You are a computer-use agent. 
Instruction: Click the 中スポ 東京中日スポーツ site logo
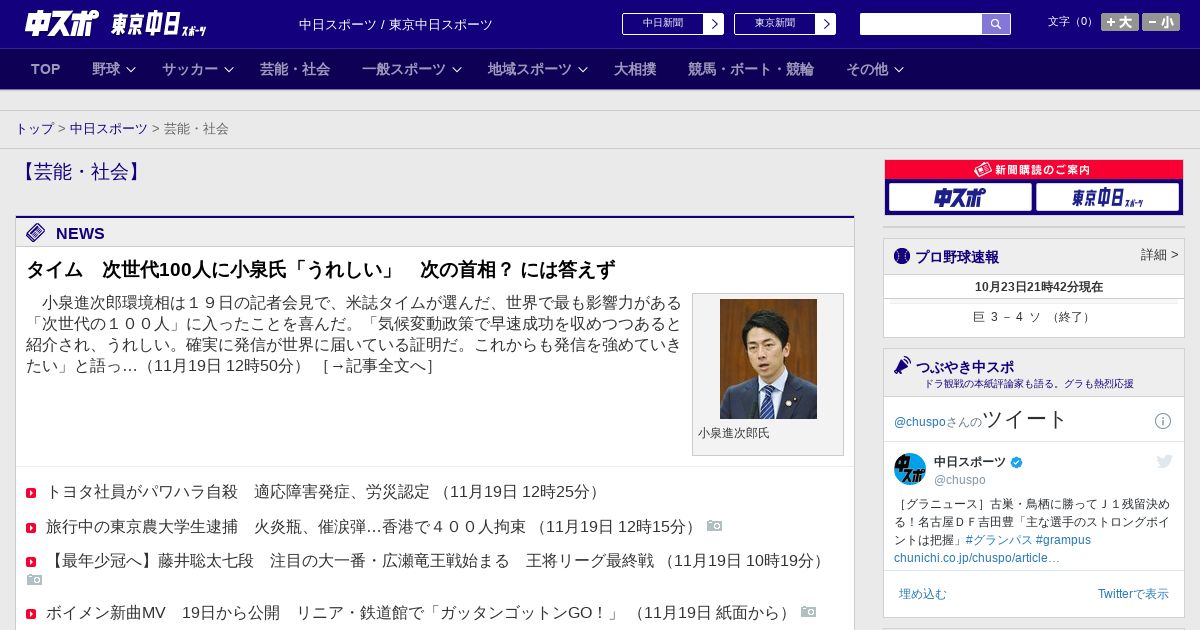coord(116,23)
